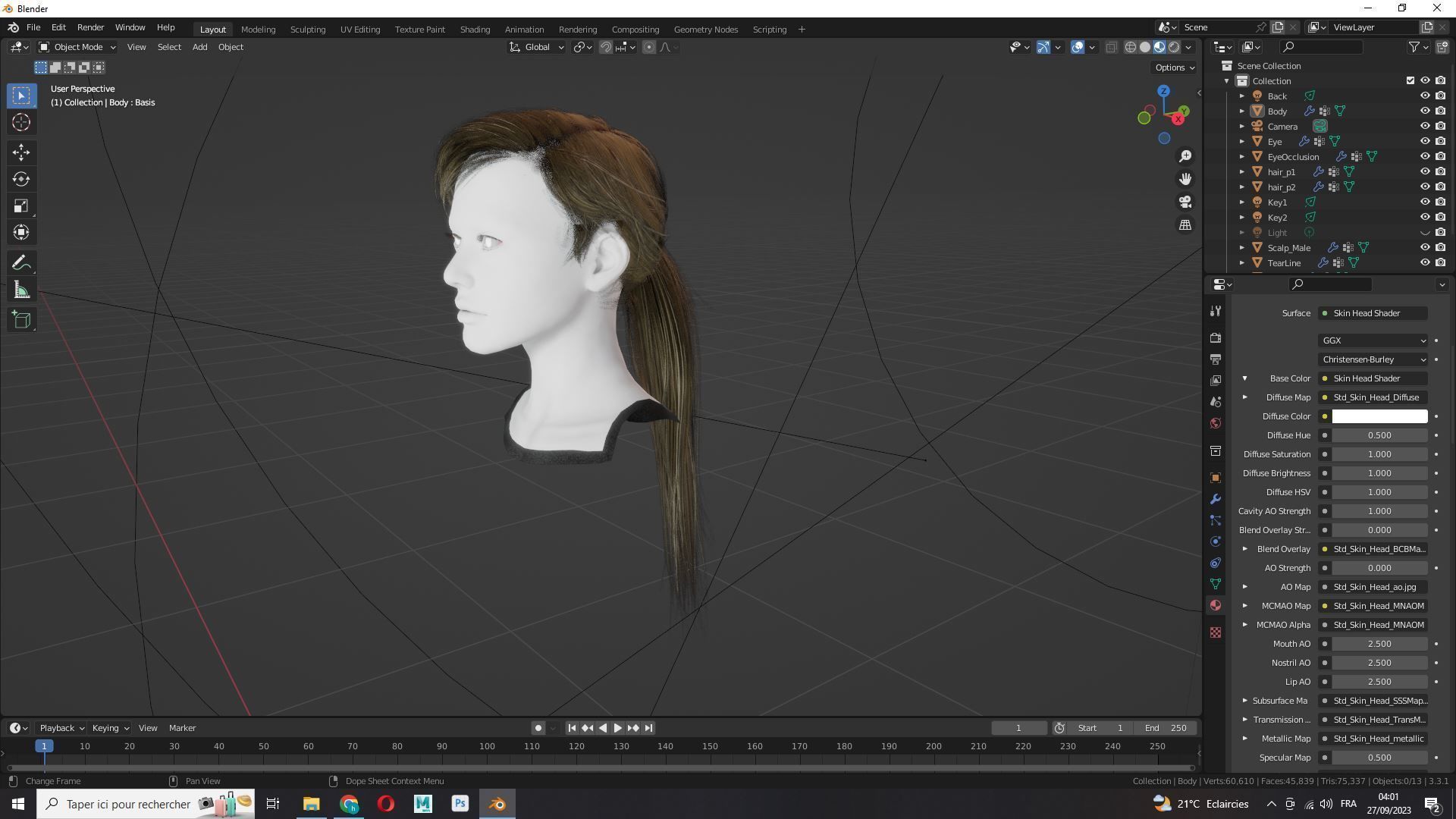Switch to rendered viewport shading

pyautogui.click(x=1174, y=47)
